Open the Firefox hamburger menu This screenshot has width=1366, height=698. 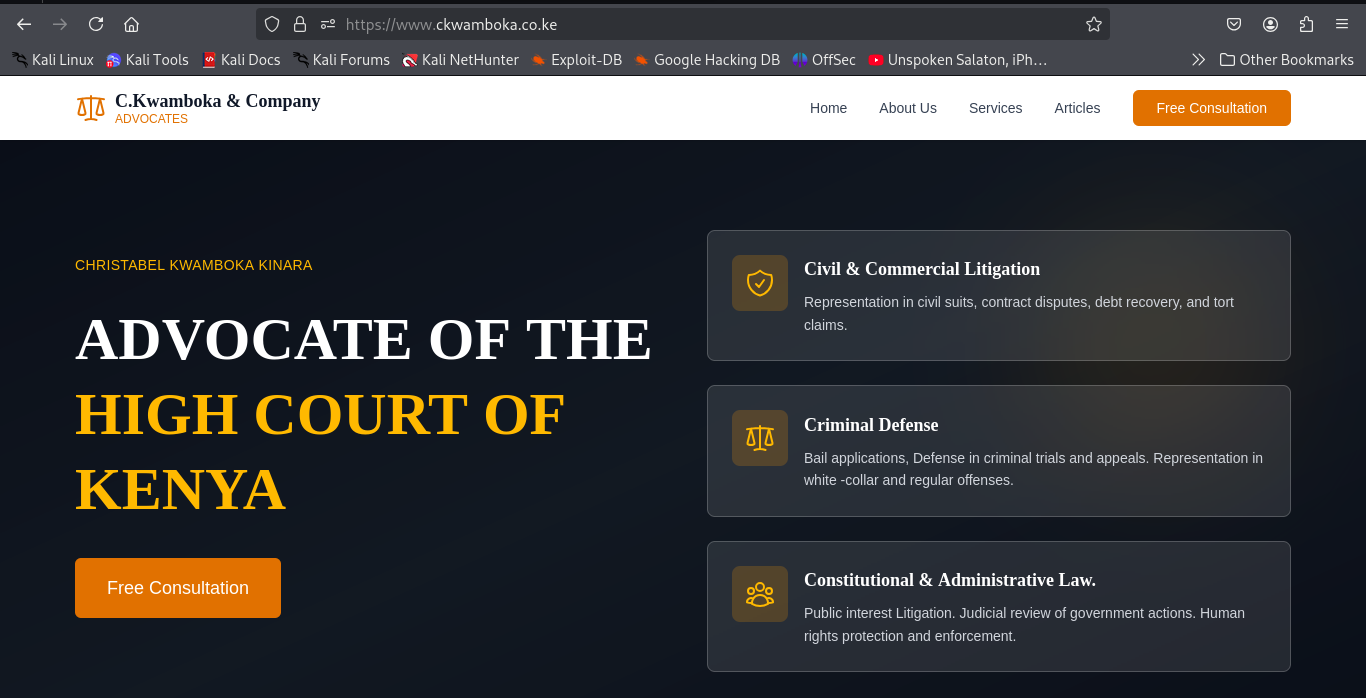coord(1342,24)
